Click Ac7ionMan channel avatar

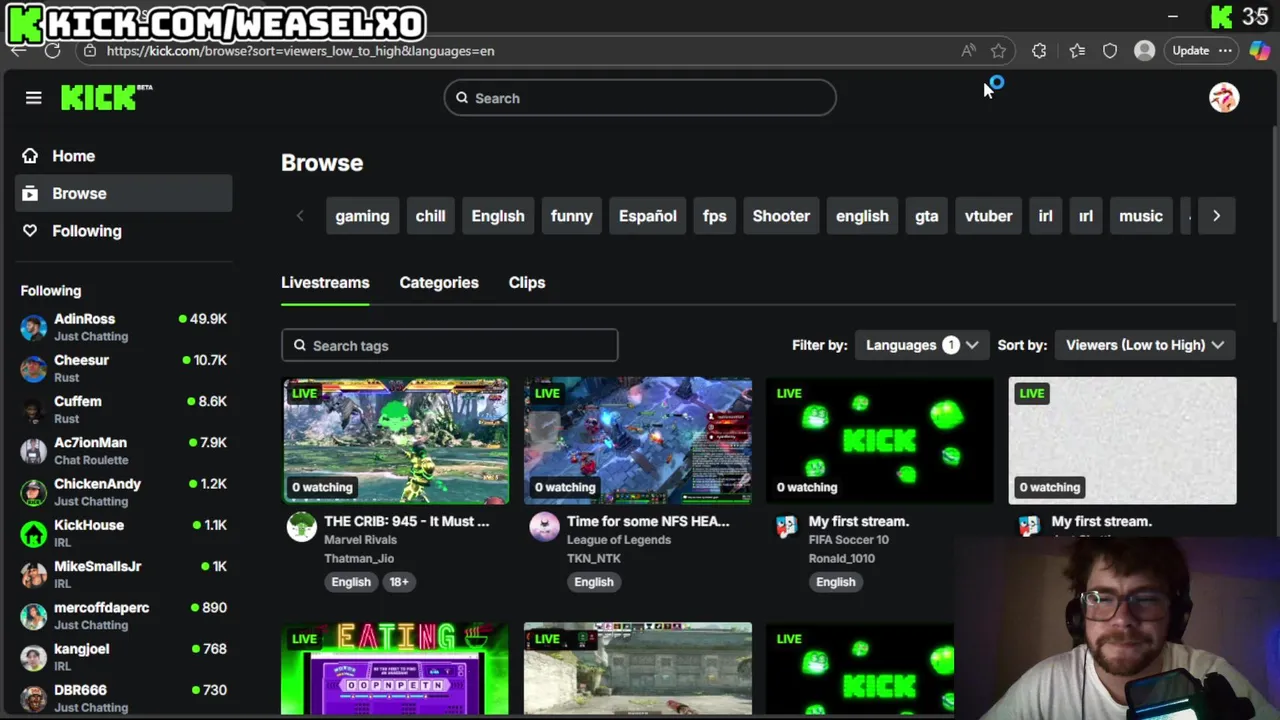[34, 451]
